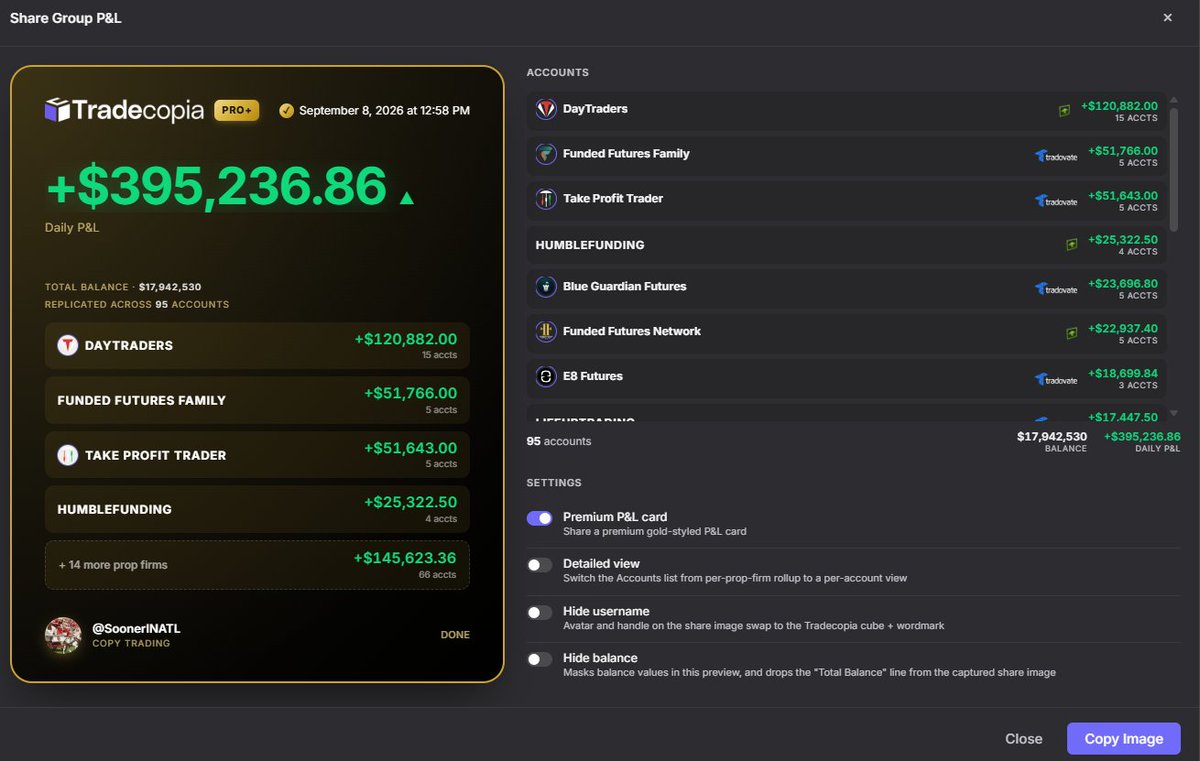Image resolution: width=1200 pixels, height=761 pixels.
Task: Click the Tradovate logo on E8 Futures row
Action: tap(1056, 379)
